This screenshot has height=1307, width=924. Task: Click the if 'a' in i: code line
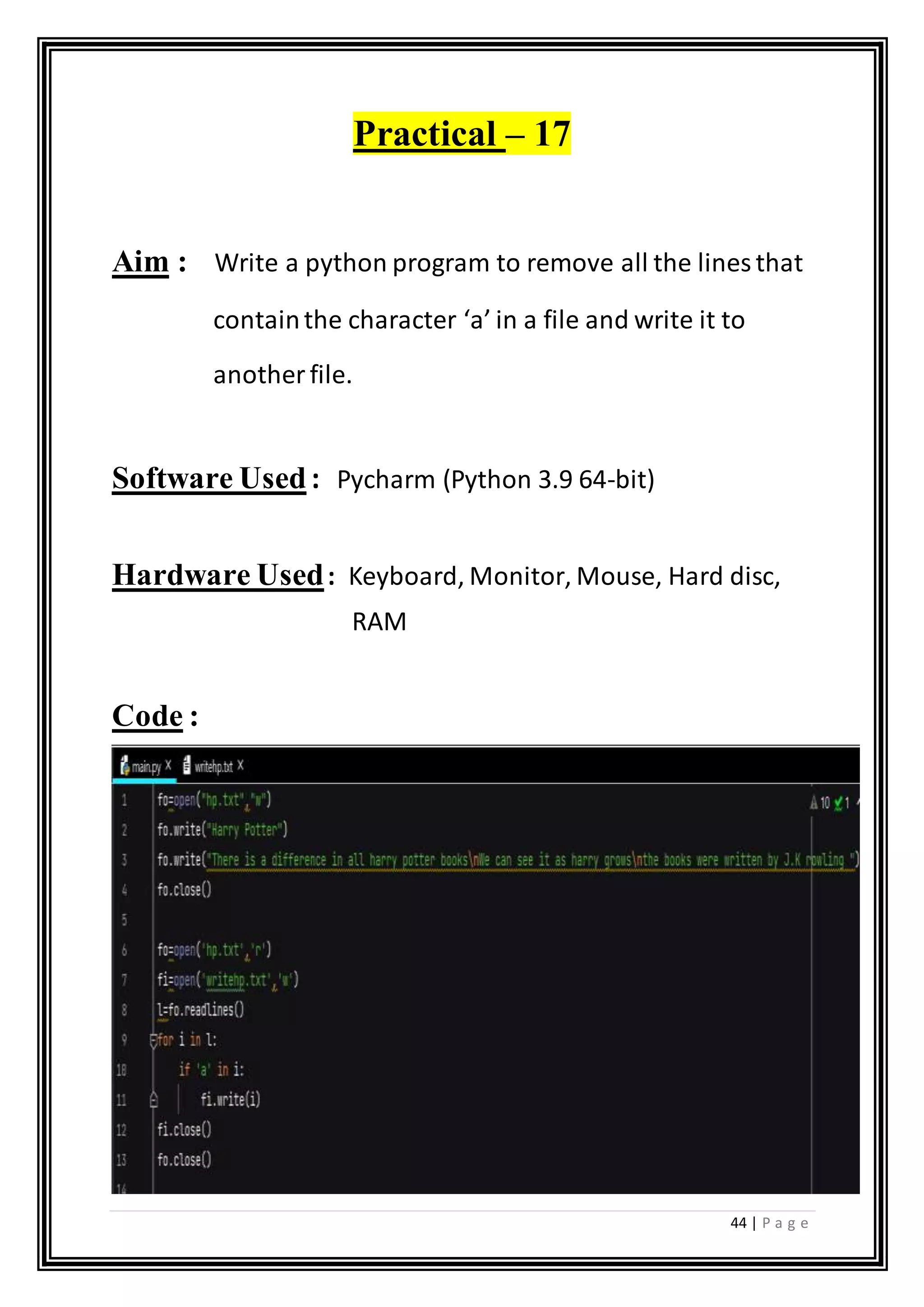click(x=211, y=1070)
